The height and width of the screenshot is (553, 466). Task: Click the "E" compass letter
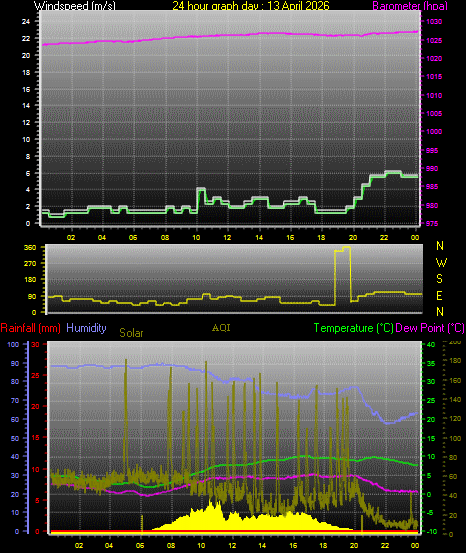(439, 296)
